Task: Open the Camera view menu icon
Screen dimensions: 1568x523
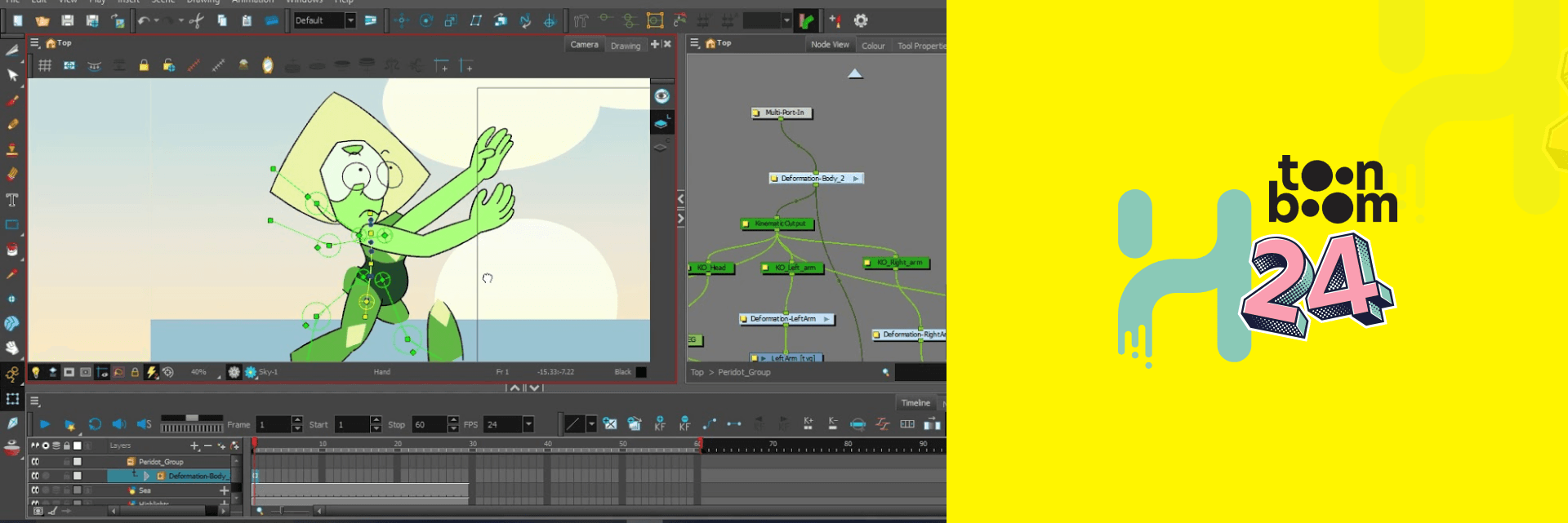Action: point(35,43)
